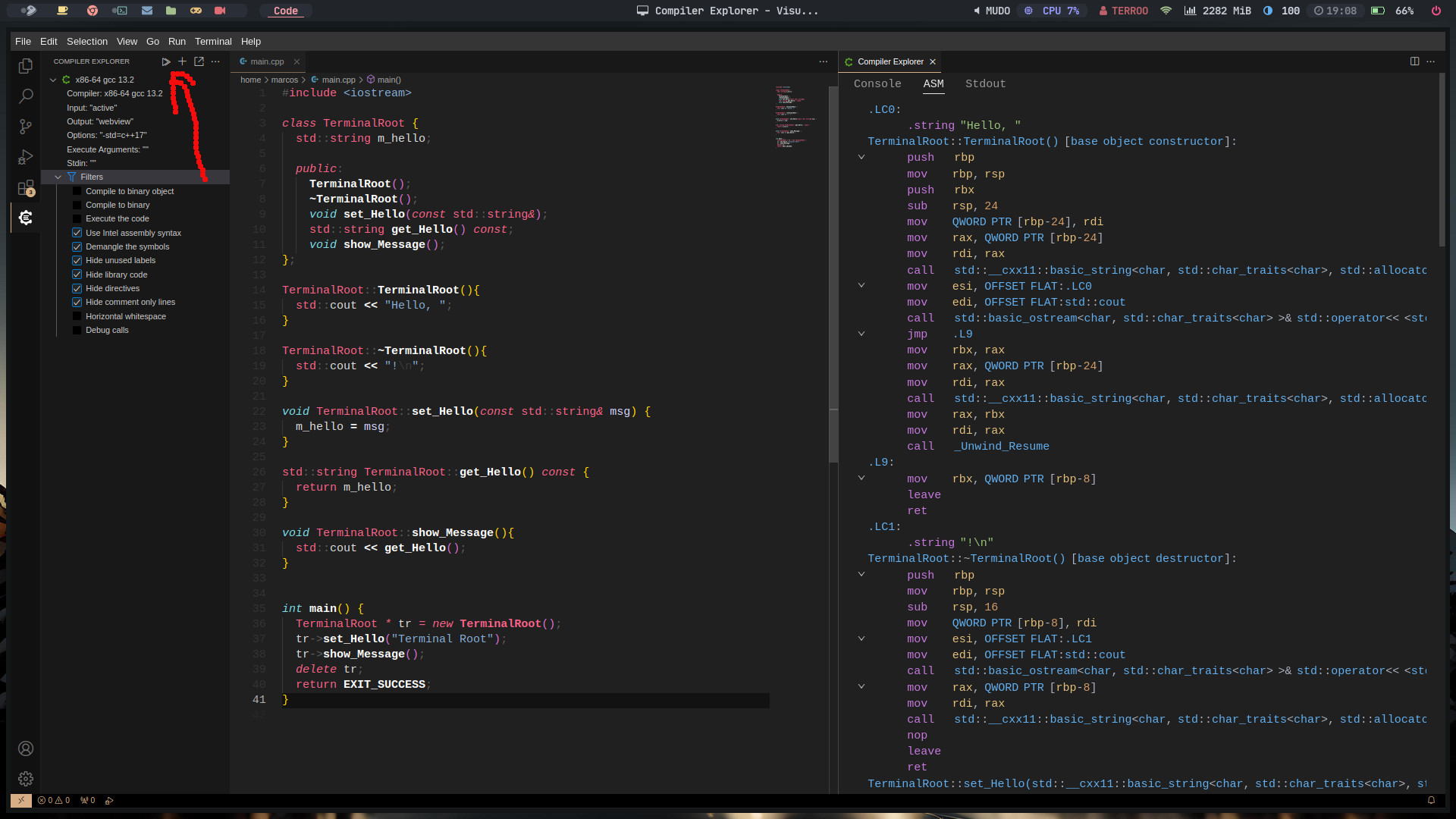Collapse the Filters tree section

pos(58,177)
